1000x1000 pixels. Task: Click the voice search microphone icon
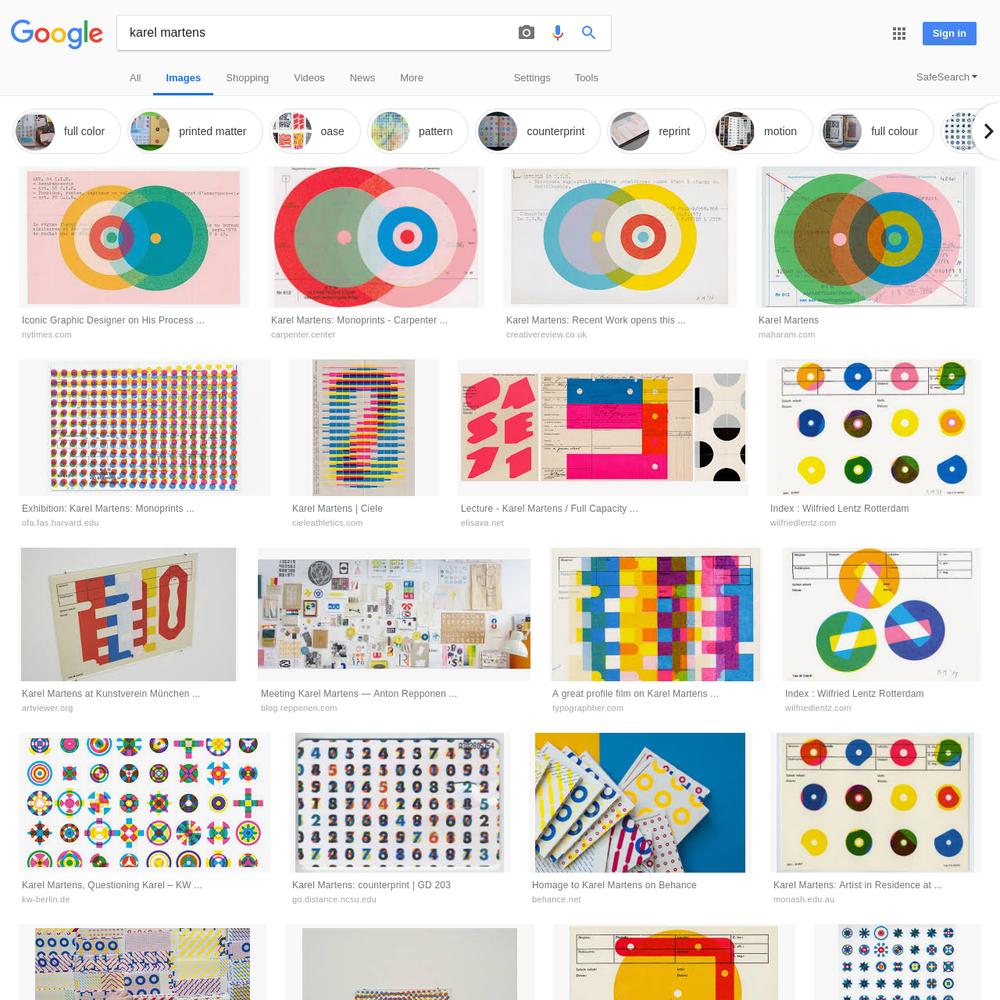click(557, 33)
